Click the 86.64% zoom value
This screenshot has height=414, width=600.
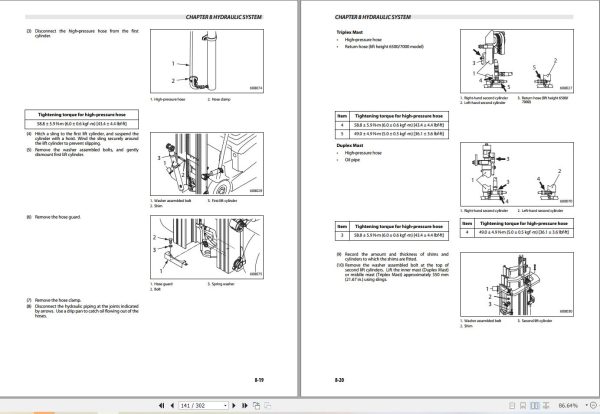pos(568,405)
